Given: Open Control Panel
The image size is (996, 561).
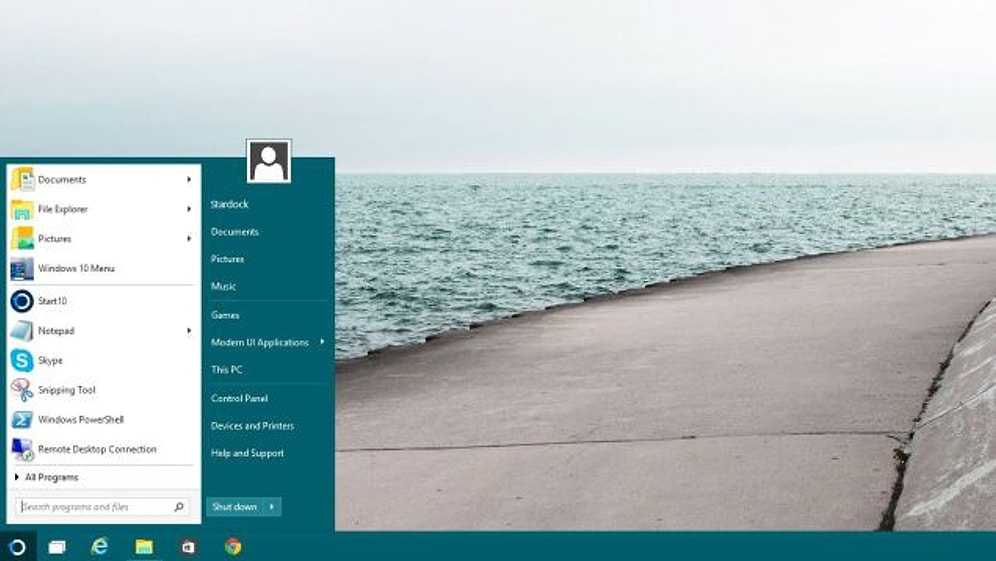Looking at the screenshot, I should [x=239, y=398].
